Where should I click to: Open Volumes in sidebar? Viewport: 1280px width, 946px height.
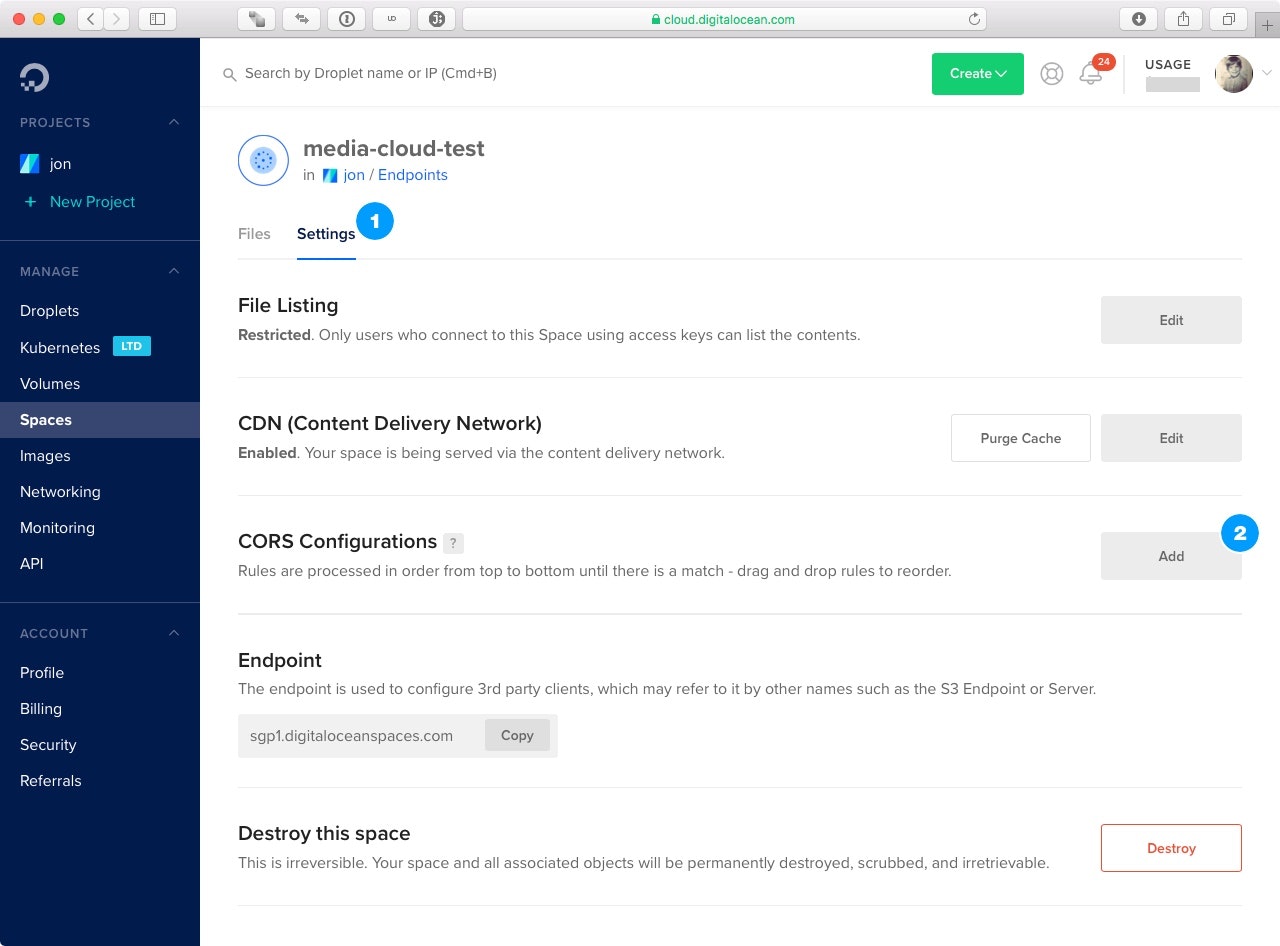50,384
